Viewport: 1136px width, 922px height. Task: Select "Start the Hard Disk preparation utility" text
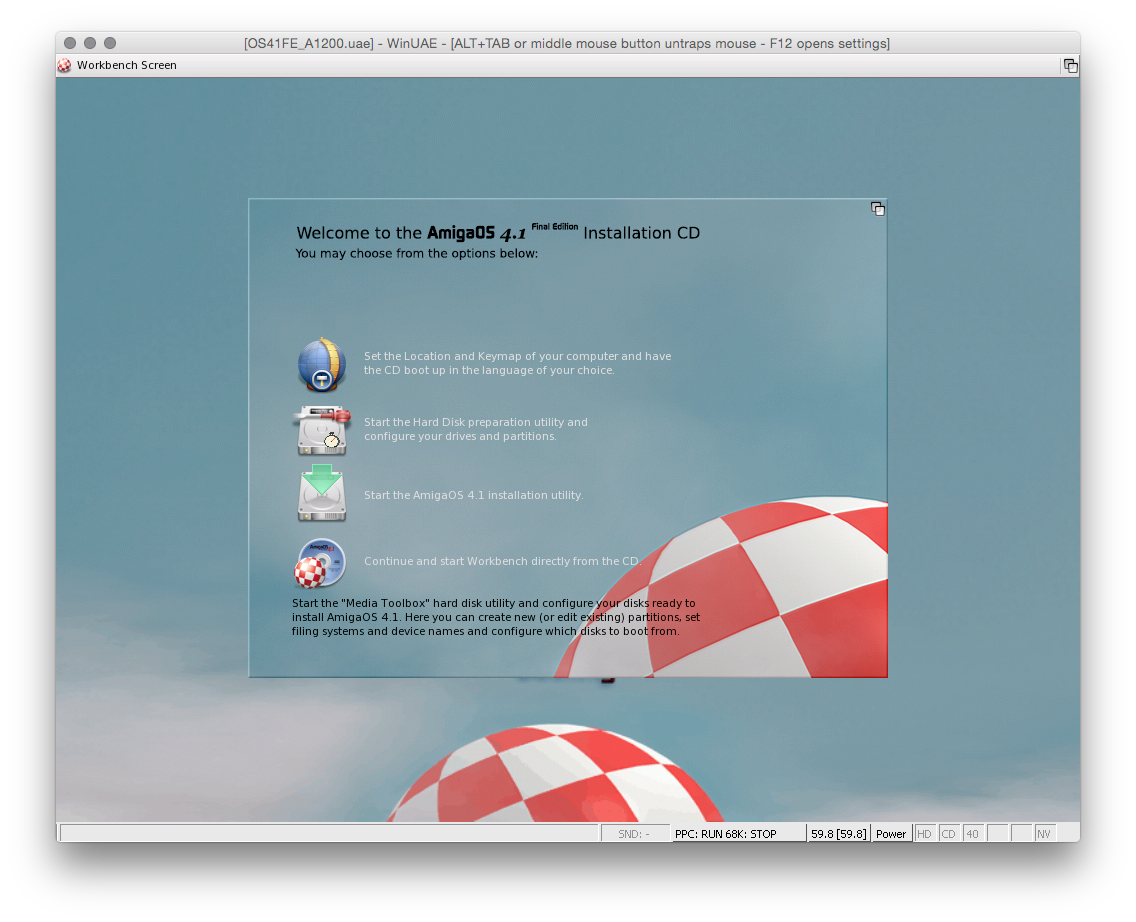(475, 429)
